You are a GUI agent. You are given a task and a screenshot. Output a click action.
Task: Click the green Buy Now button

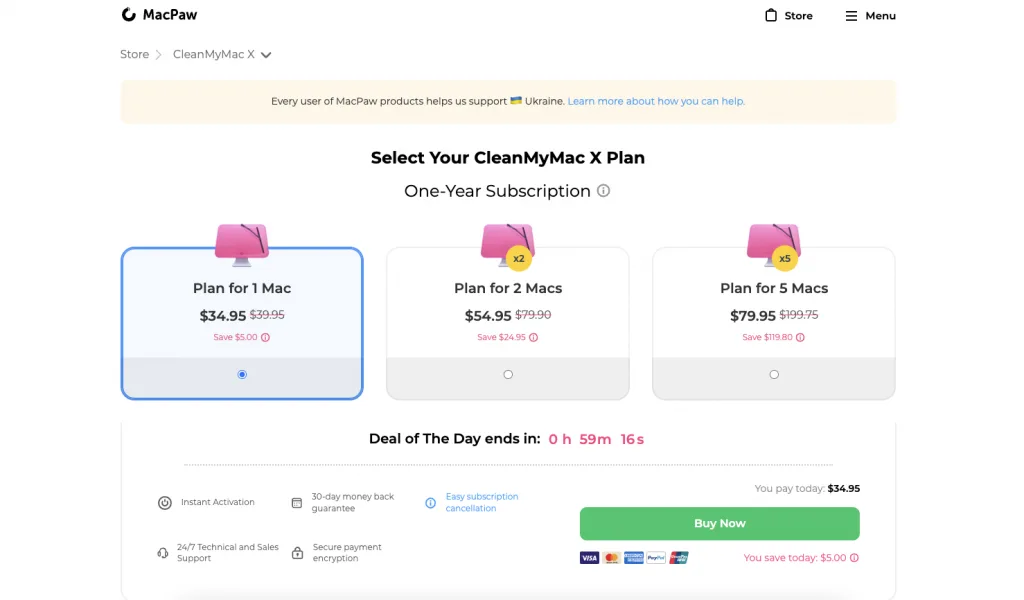coord(720,524)
